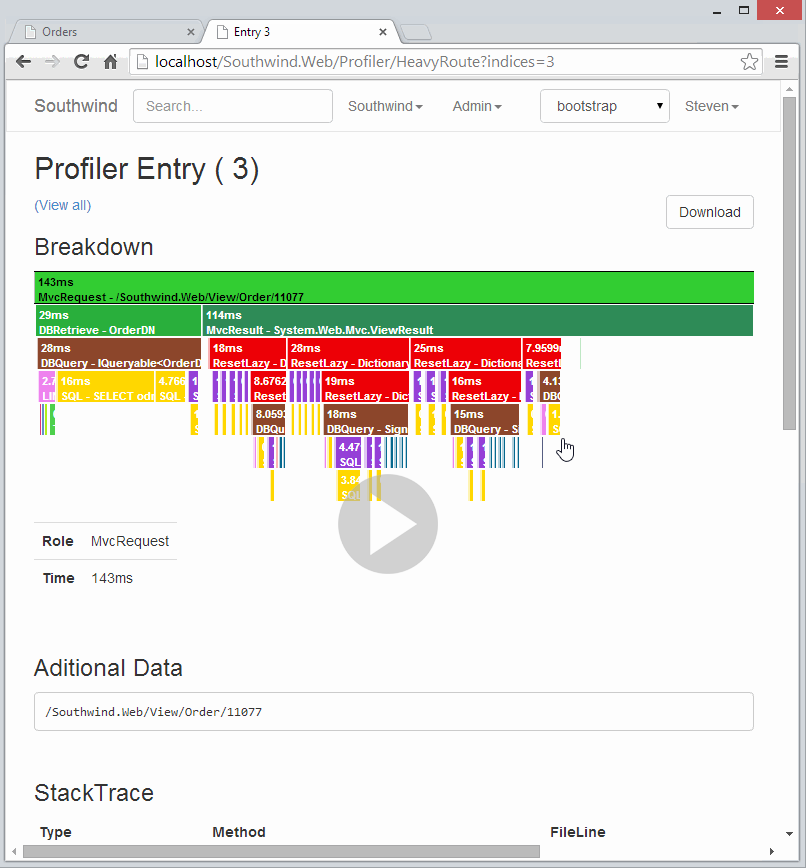Reload the page with refresh icon
Image resolution: width=806 pixels, height=868 pixels.
pyautogui.click(x=82, y=62)
